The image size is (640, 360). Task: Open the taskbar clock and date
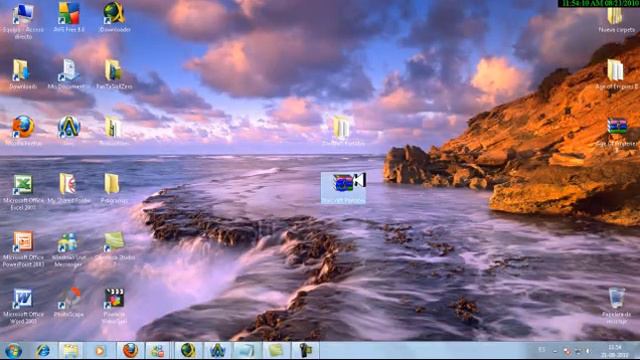click(615, 351)
